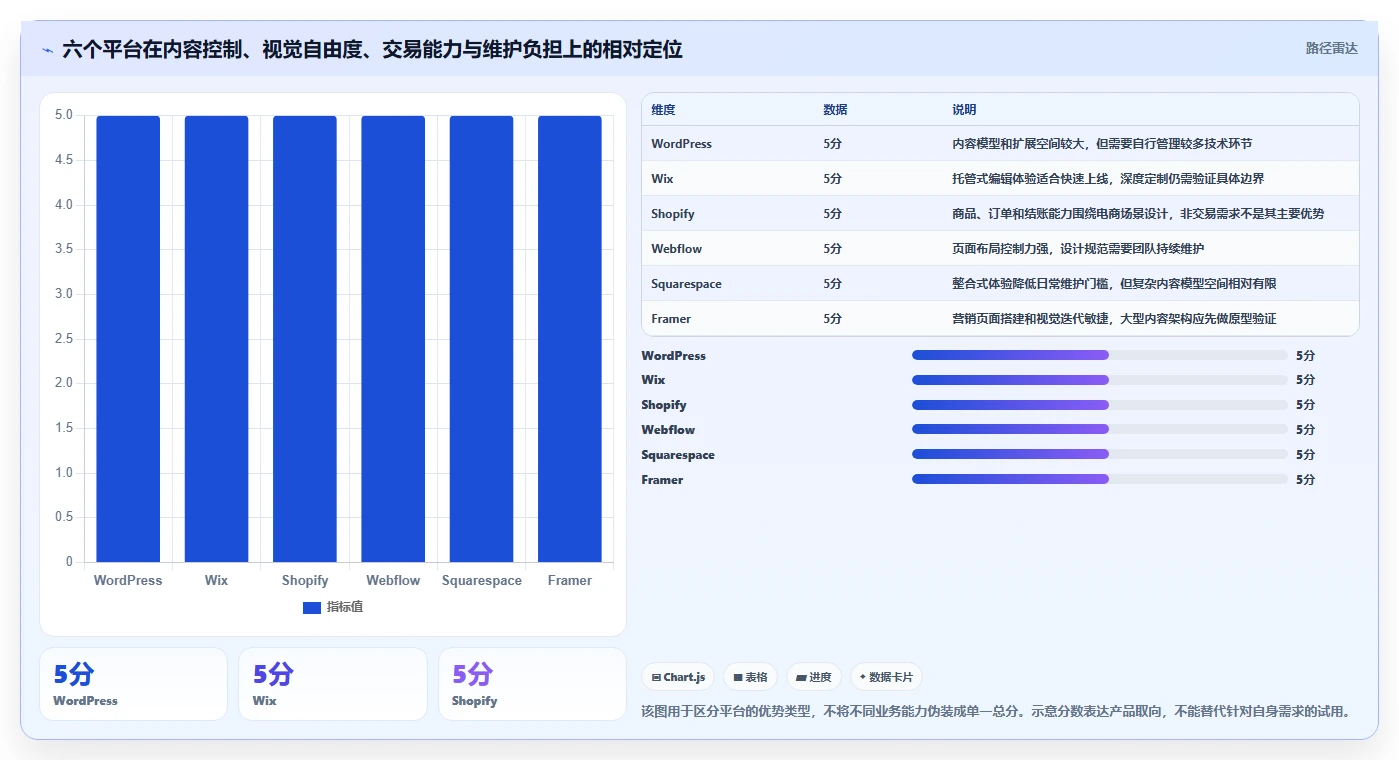Viewport: 1399px width, 760px height.
Task: Open the WordPress 5分 data card
Action: [133, 684]
